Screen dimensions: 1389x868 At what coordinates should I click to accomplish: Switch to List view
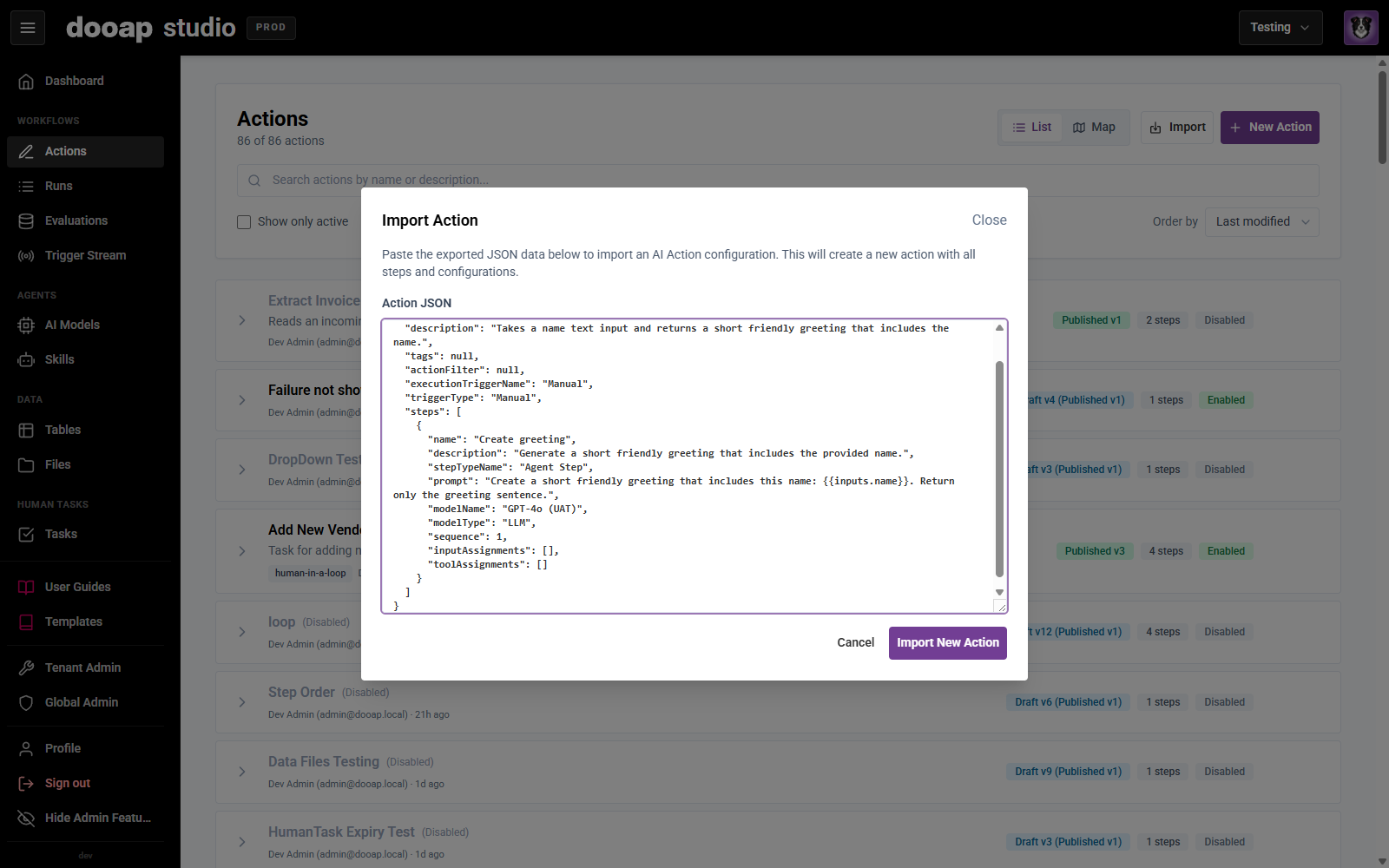point(1031,128)
